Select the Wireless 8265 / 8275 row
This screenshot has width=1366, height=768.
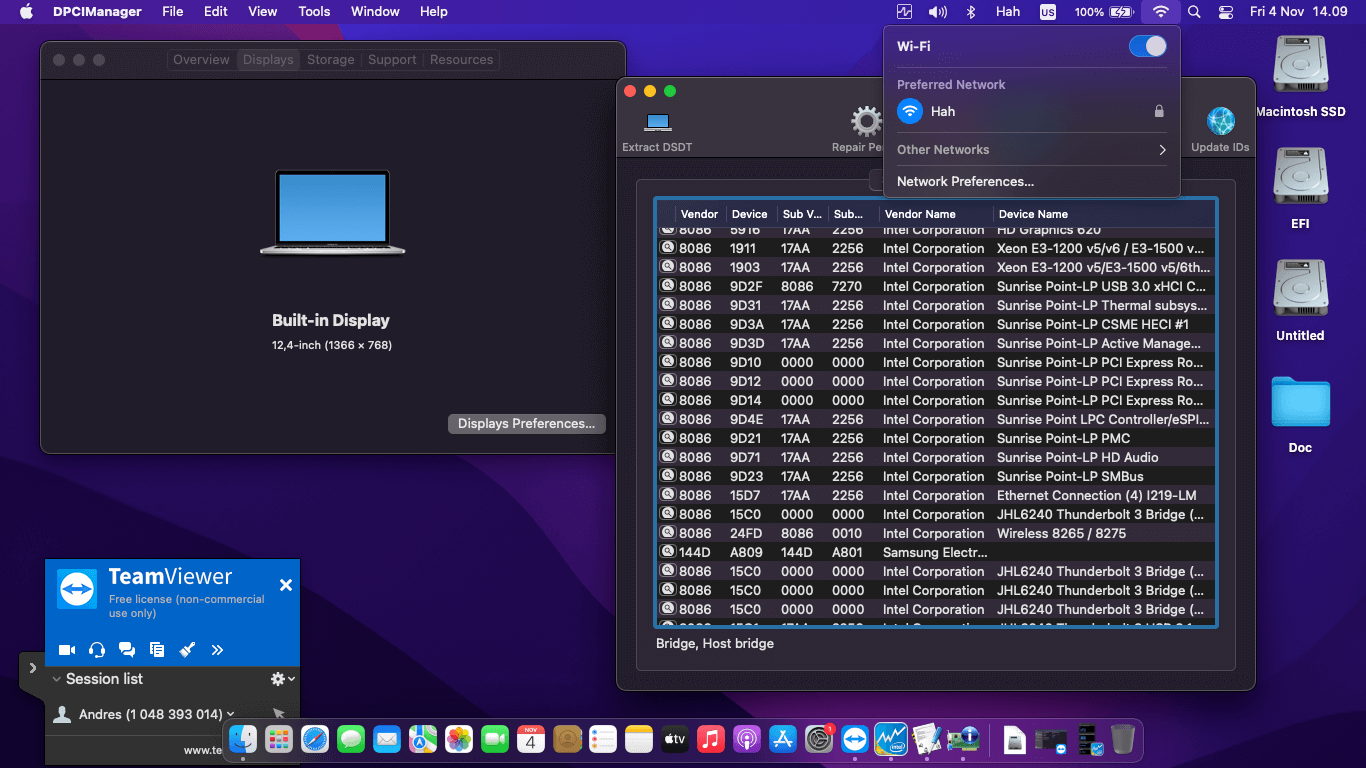point(937,534)
